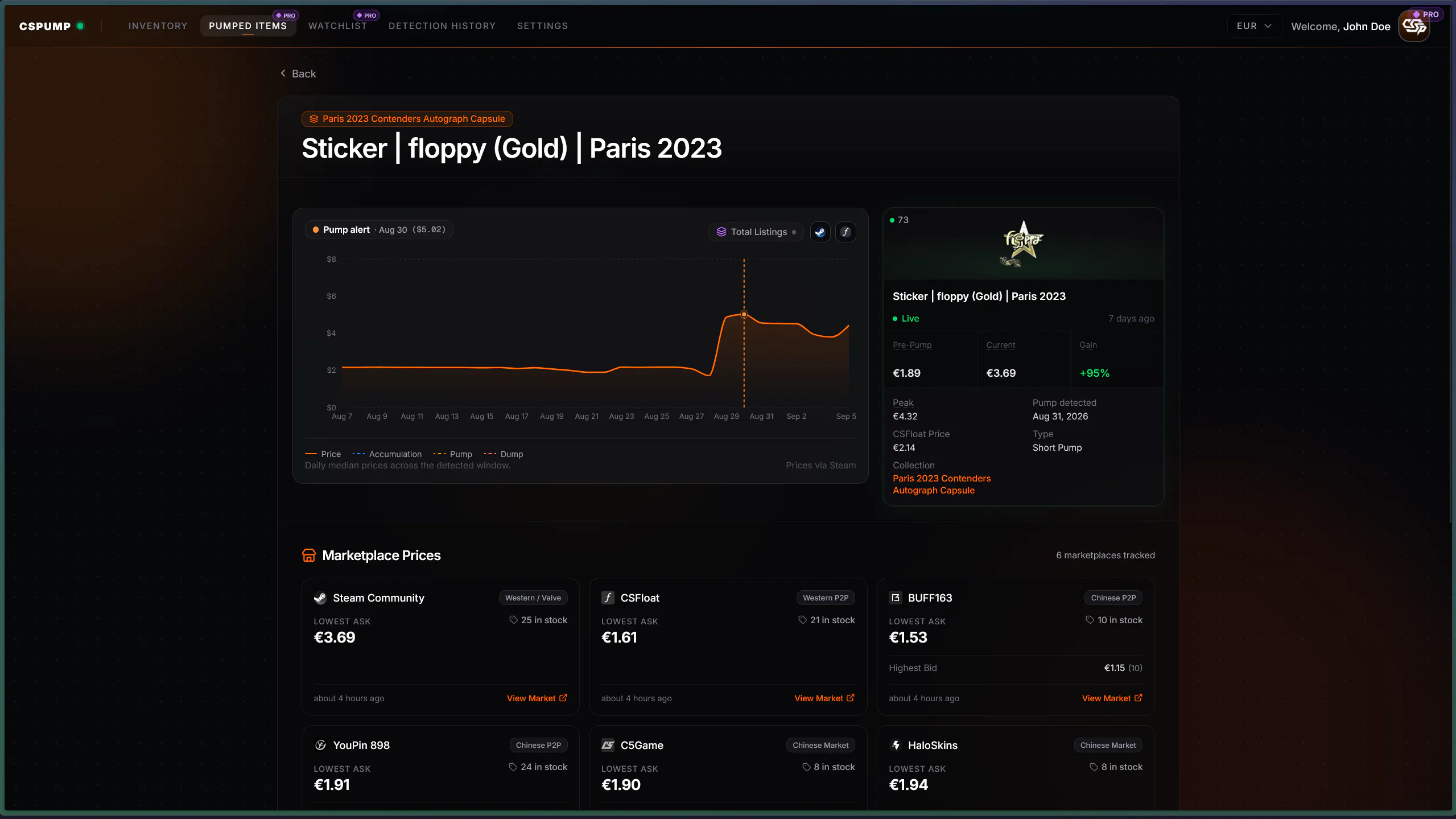Click the Short Pump type value
Screen dimensions: 1456x819
point(1057,448)
